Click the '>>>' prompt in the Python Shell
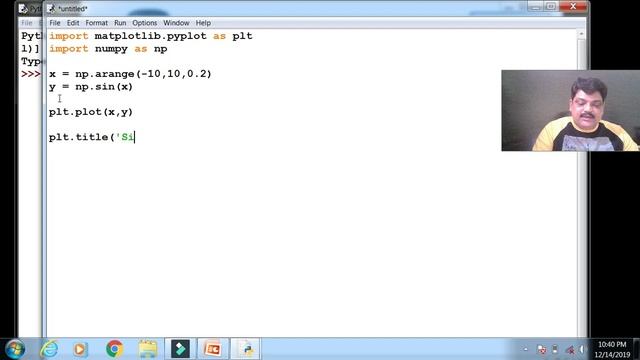The image size is (640, 360). click(31, 74)
